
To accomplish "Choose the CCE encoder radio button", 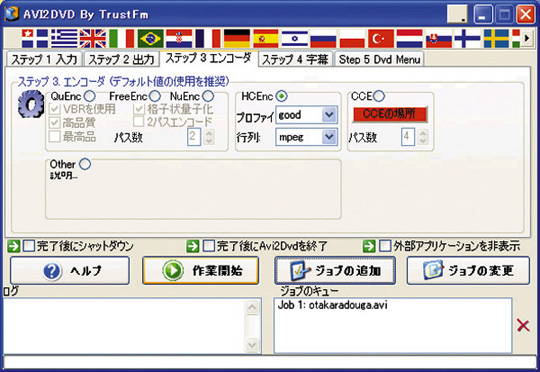I will click(x=379, y=96).
